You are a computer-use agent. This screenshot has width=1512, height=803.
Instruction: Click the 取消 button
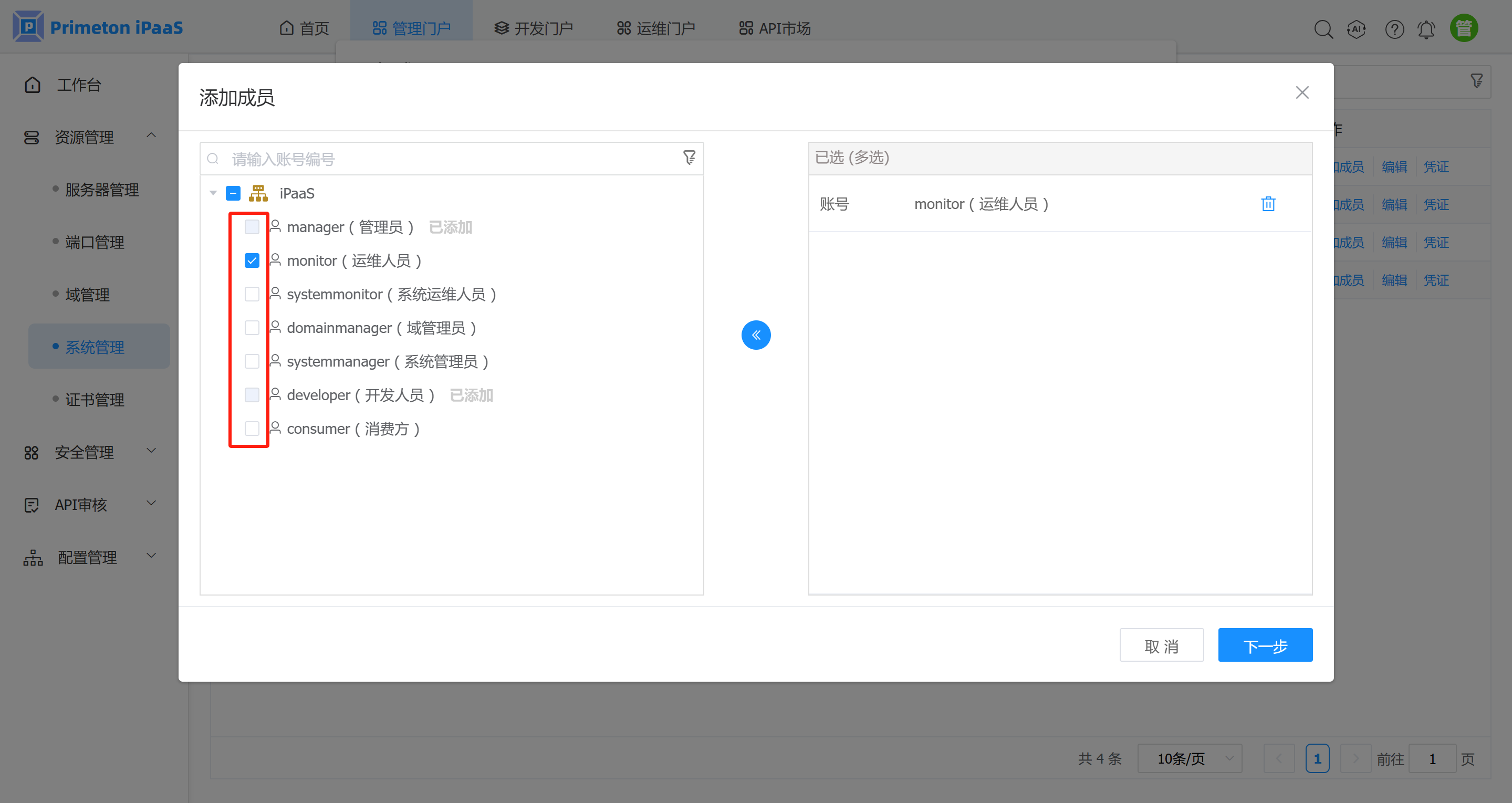(1161, 644)
